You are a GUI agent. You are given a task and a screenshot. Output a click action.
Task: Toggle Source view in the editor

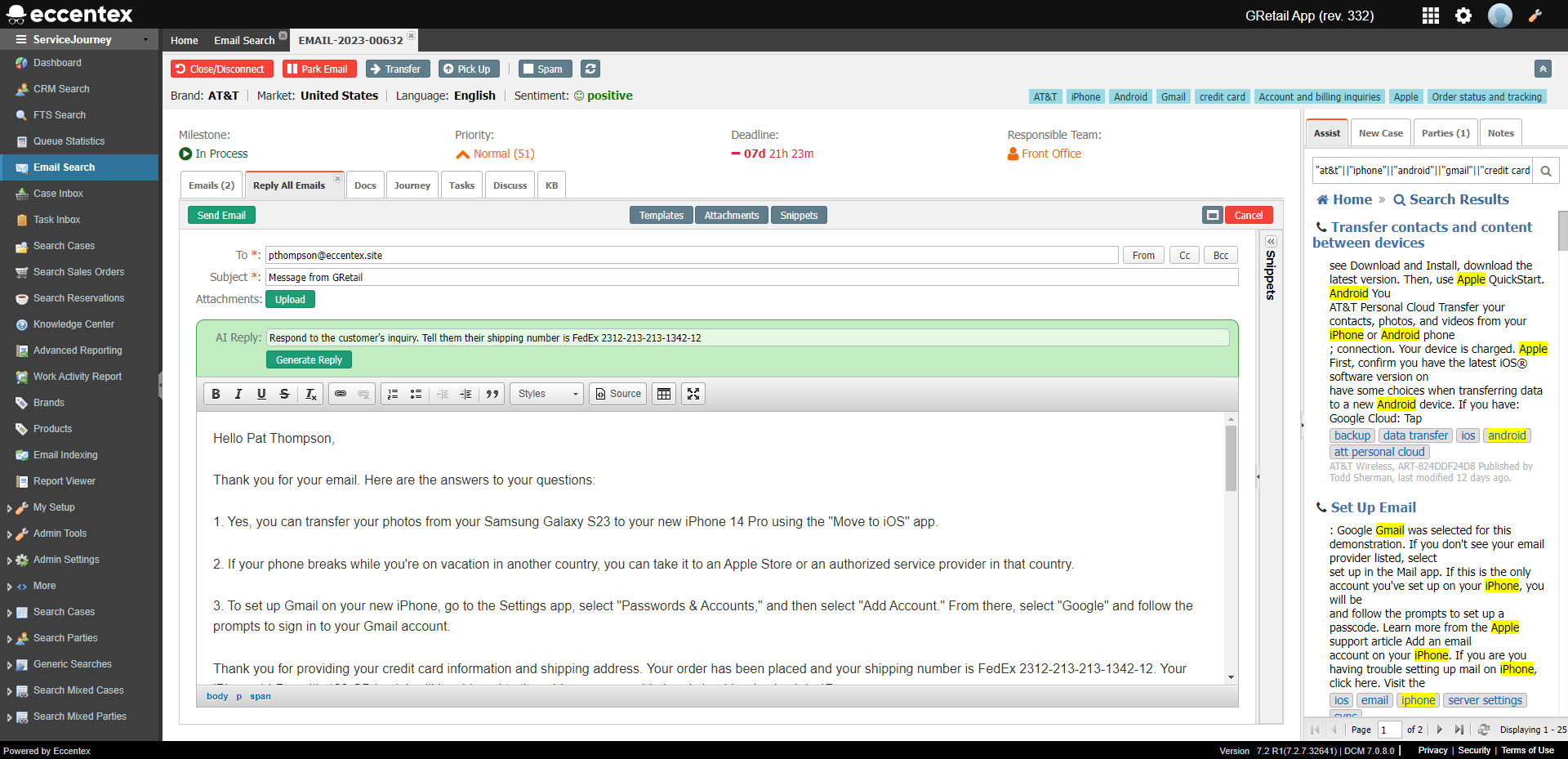point(618,394)
